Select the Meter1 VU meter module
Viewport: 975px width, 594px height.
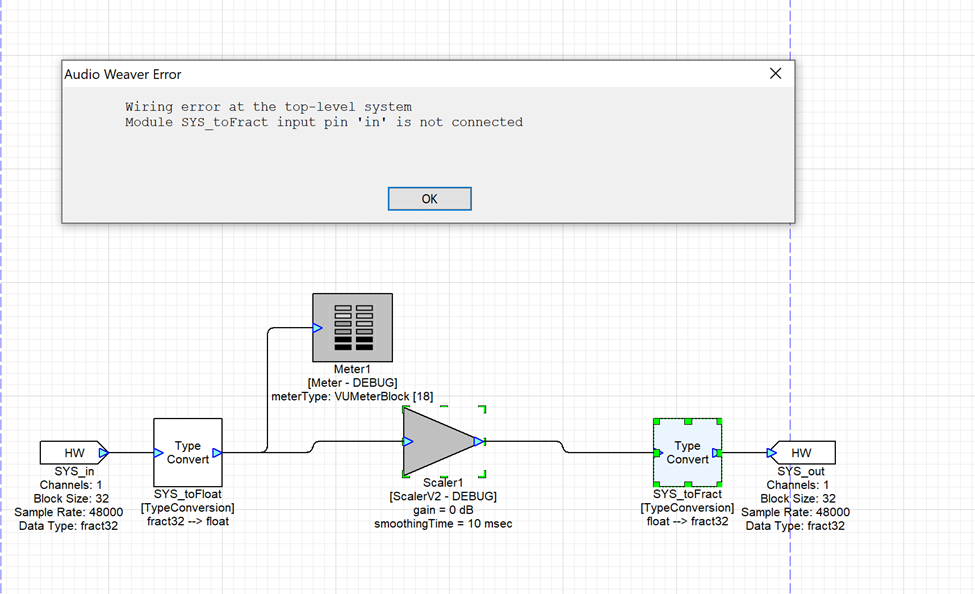[x=352, y=327]
